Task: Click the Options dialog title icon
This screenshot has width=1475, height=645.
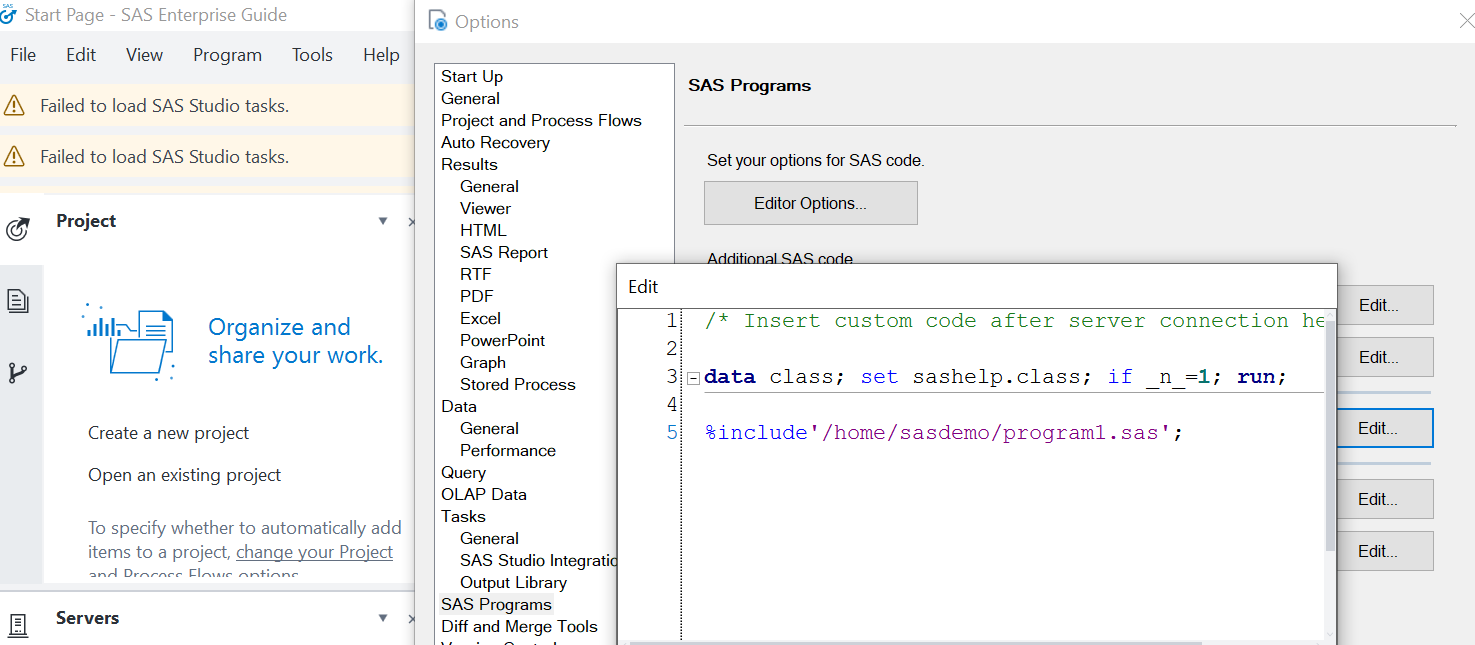Action: 437,21
